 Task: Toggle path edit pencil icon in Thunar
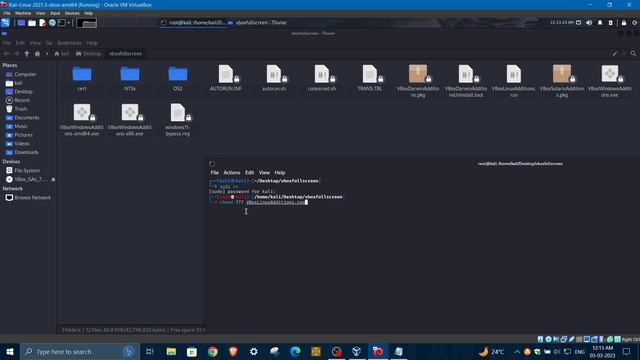click(615, 53)
